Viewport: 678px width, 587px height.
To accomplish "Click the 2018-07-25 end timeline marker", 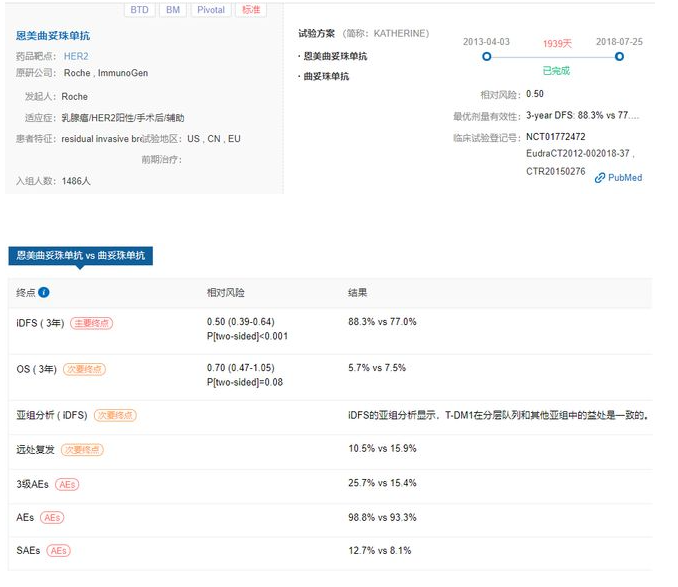I will tap(619, 57).
